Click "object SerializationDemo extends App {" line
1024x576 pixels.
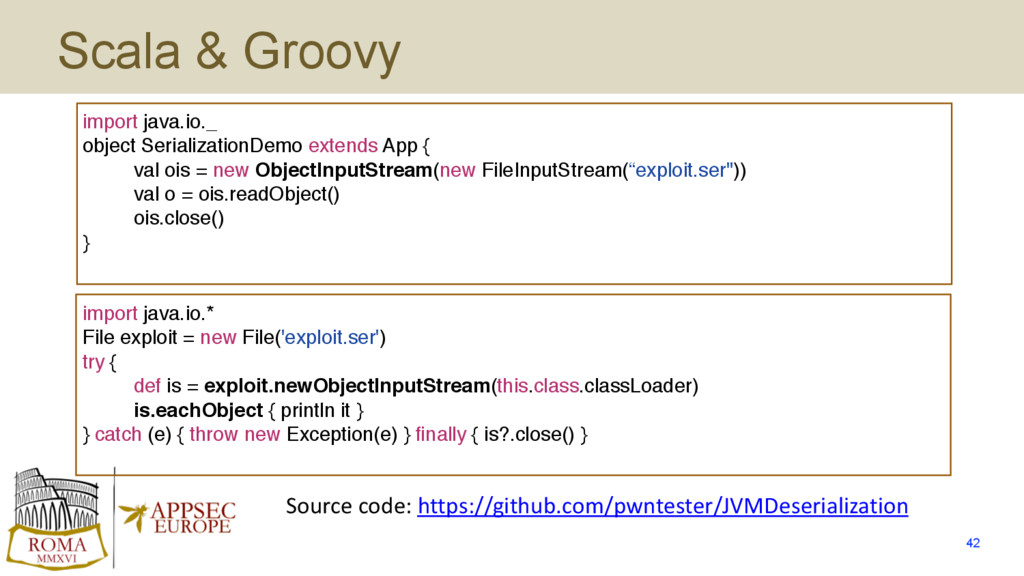point(256,146)
